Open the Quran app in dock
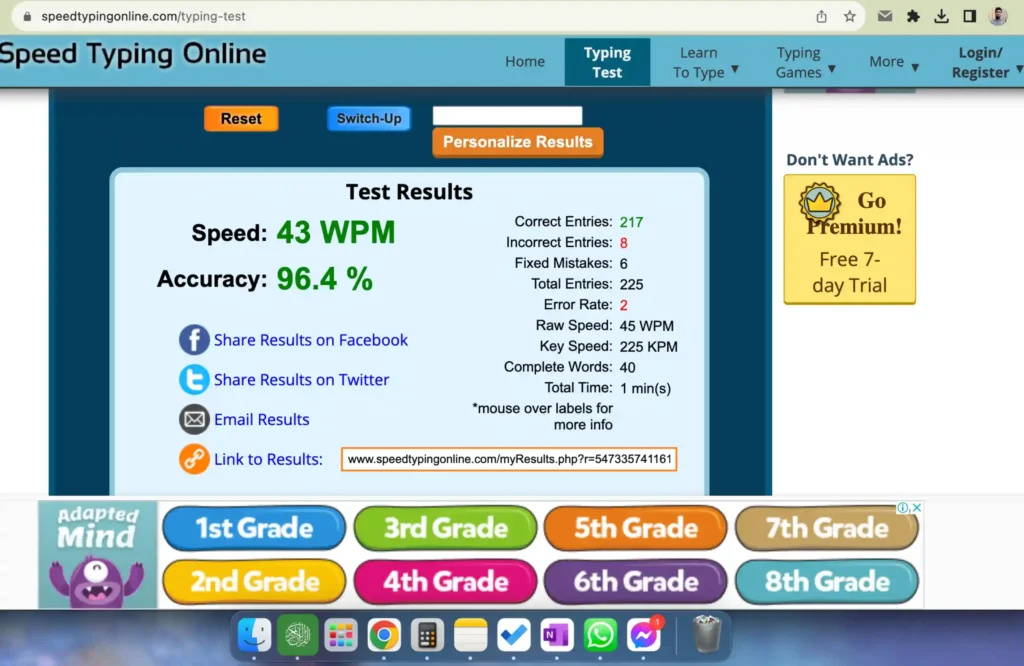Viewport: 1024px width, 666px height. click(297, 634)
